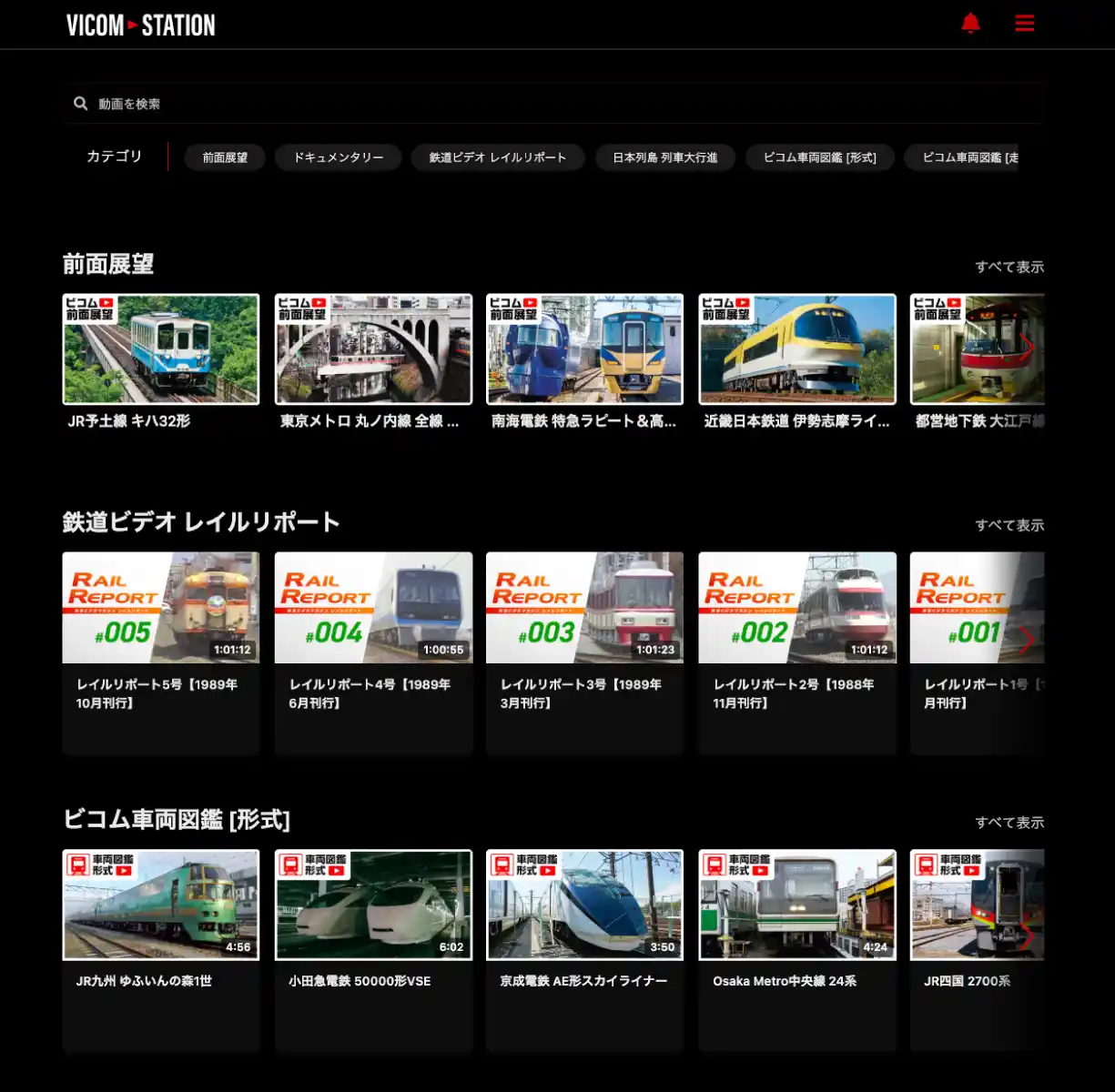
Task: Show all ビコム車両図鑑 [形式] videos
Action: point(1009,822)
